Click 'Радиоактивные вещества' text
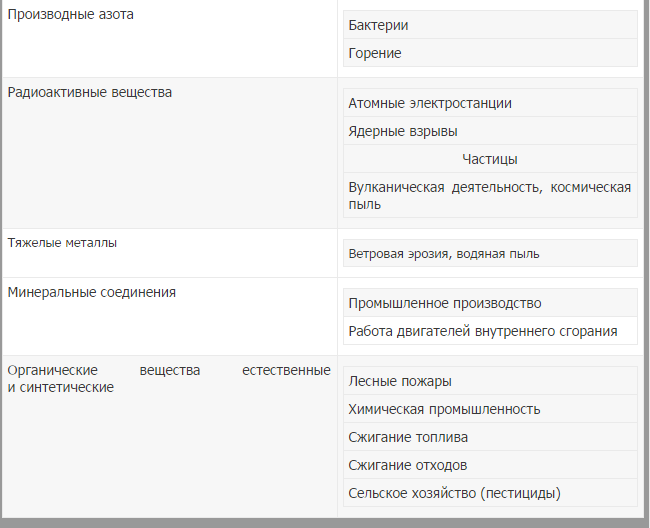Viewport: 650px width, 528px height. (89, 92)
